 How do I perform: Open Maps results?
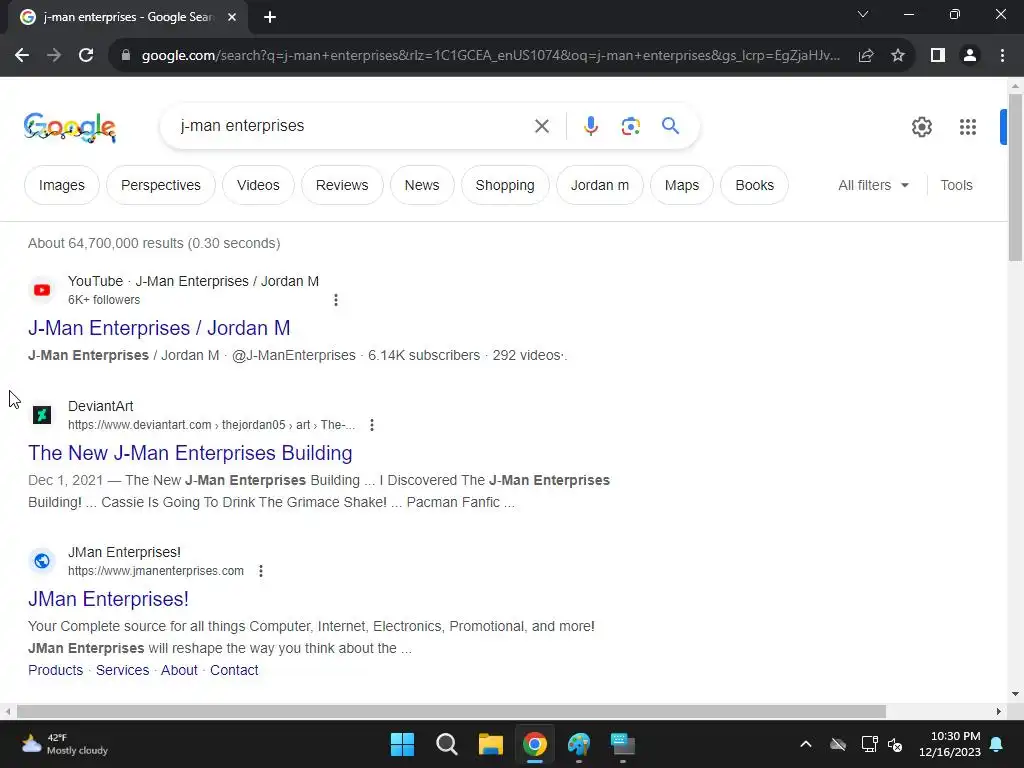[x=682, y=185]
